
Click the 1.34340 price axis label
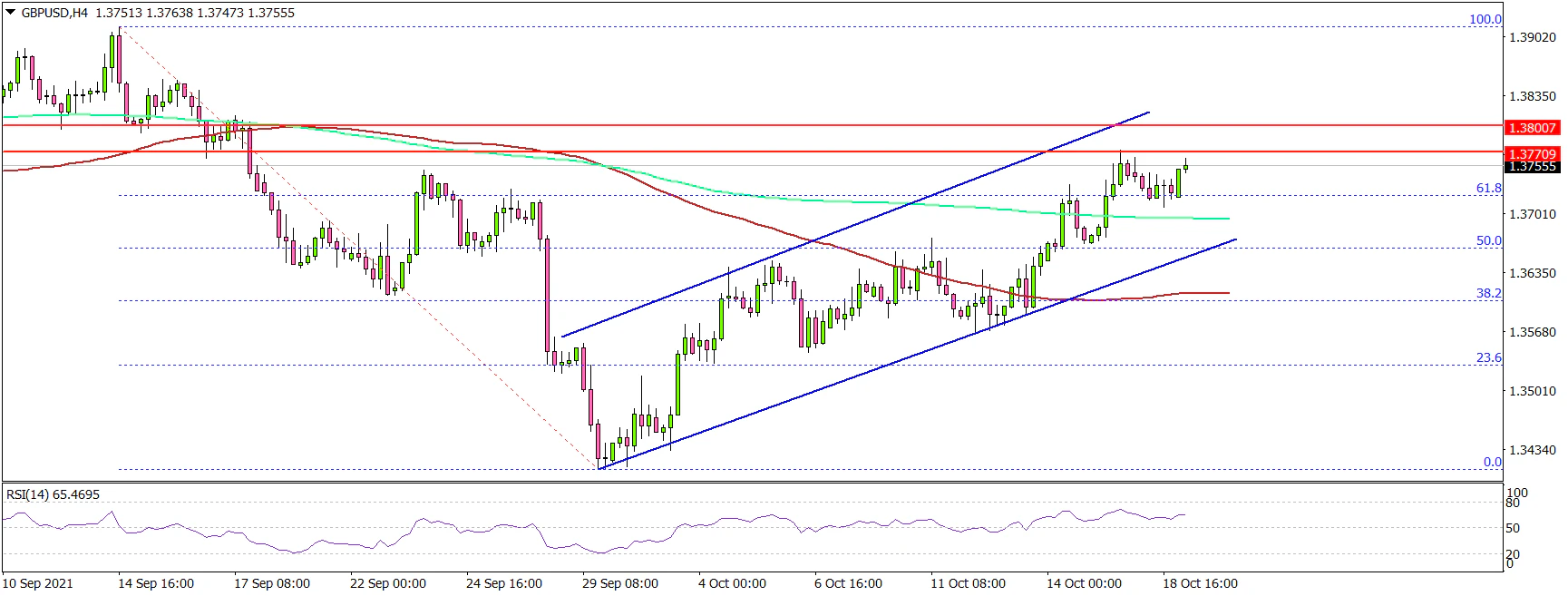coord(1531,450)
